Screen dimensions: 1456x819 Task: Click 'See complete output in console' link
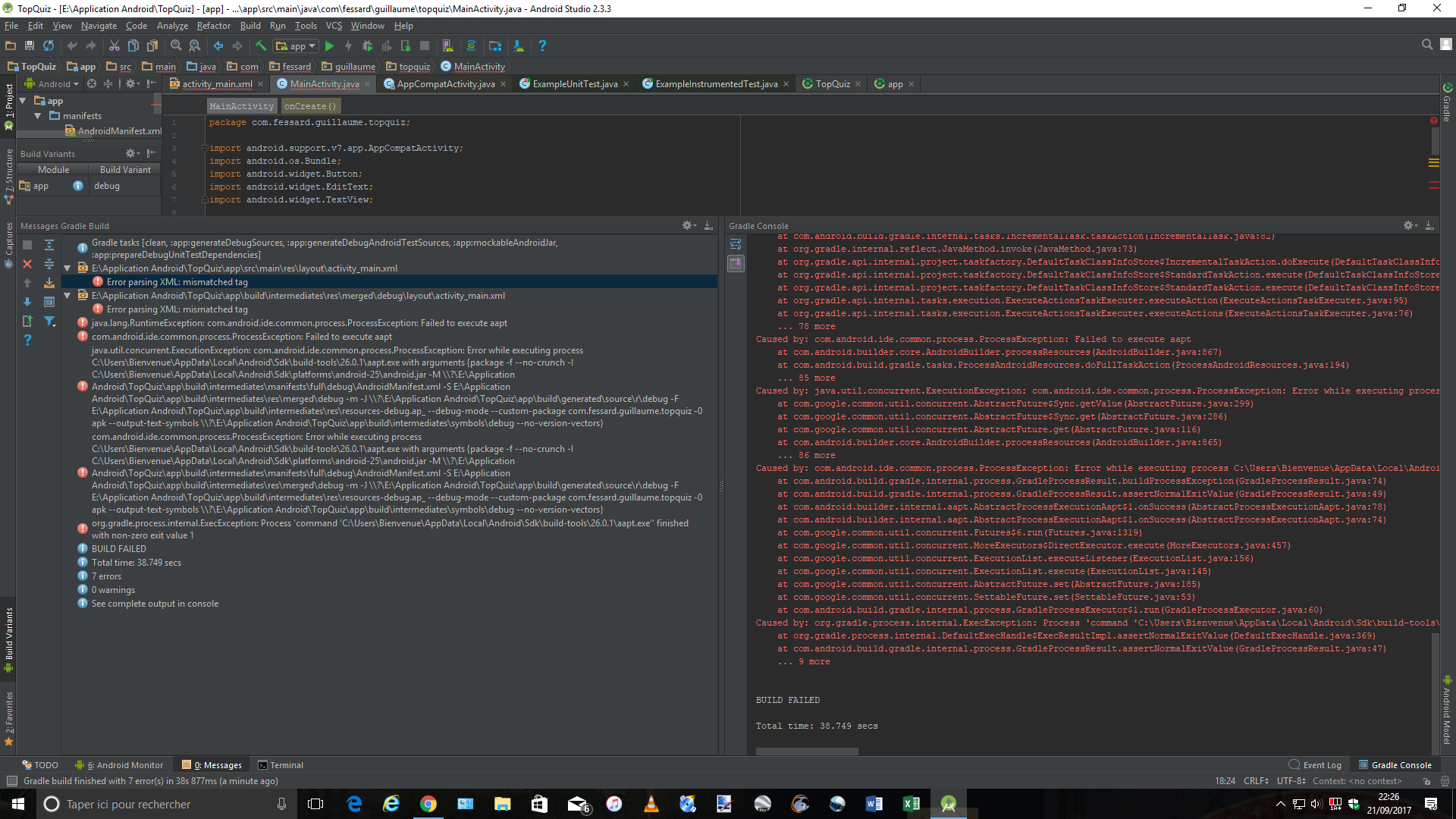click(x=155, y=603)
